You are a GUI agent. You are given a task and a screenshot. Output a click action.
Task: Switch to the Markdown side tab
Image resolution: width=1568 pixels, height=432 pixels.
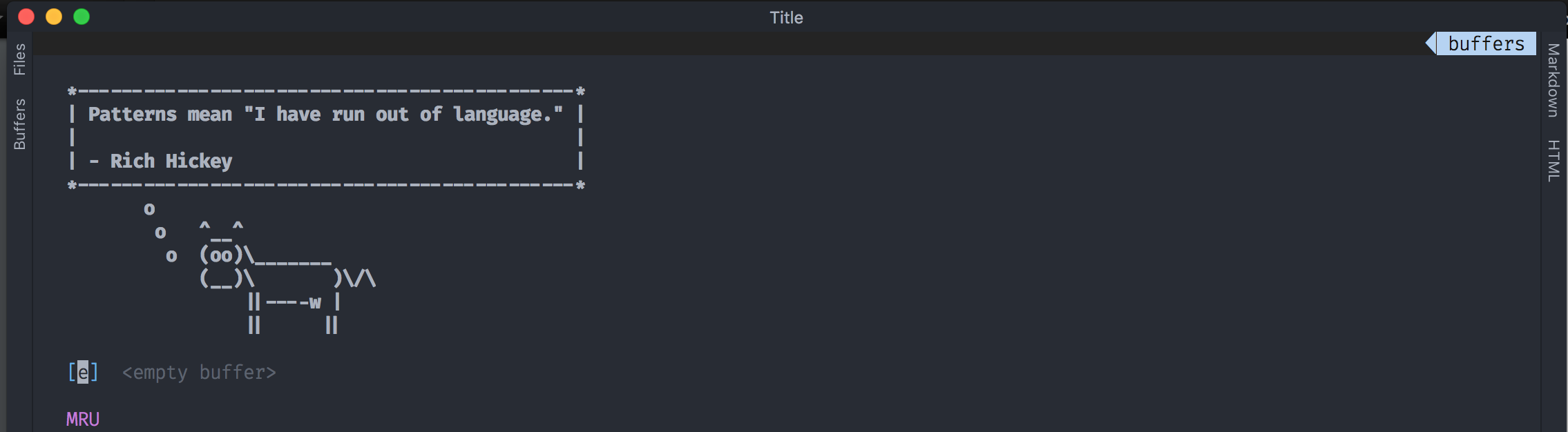[x=1553, y=80]
